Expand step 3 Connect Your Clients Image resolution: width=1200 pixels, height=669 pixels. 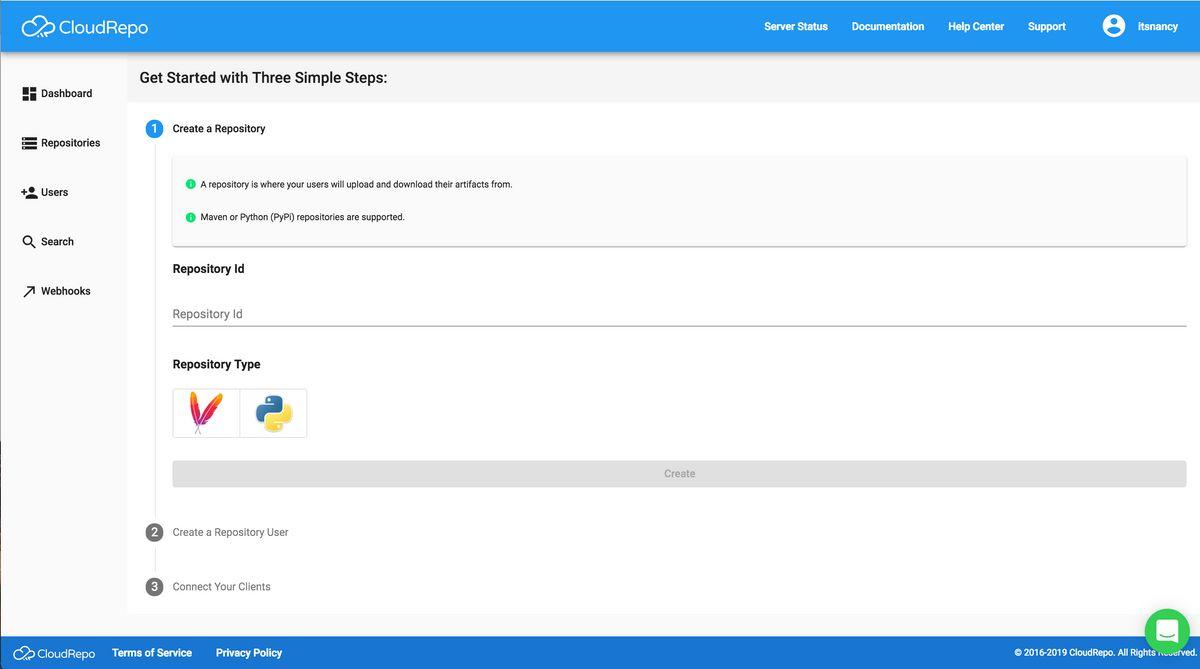[x=221, y=587]
